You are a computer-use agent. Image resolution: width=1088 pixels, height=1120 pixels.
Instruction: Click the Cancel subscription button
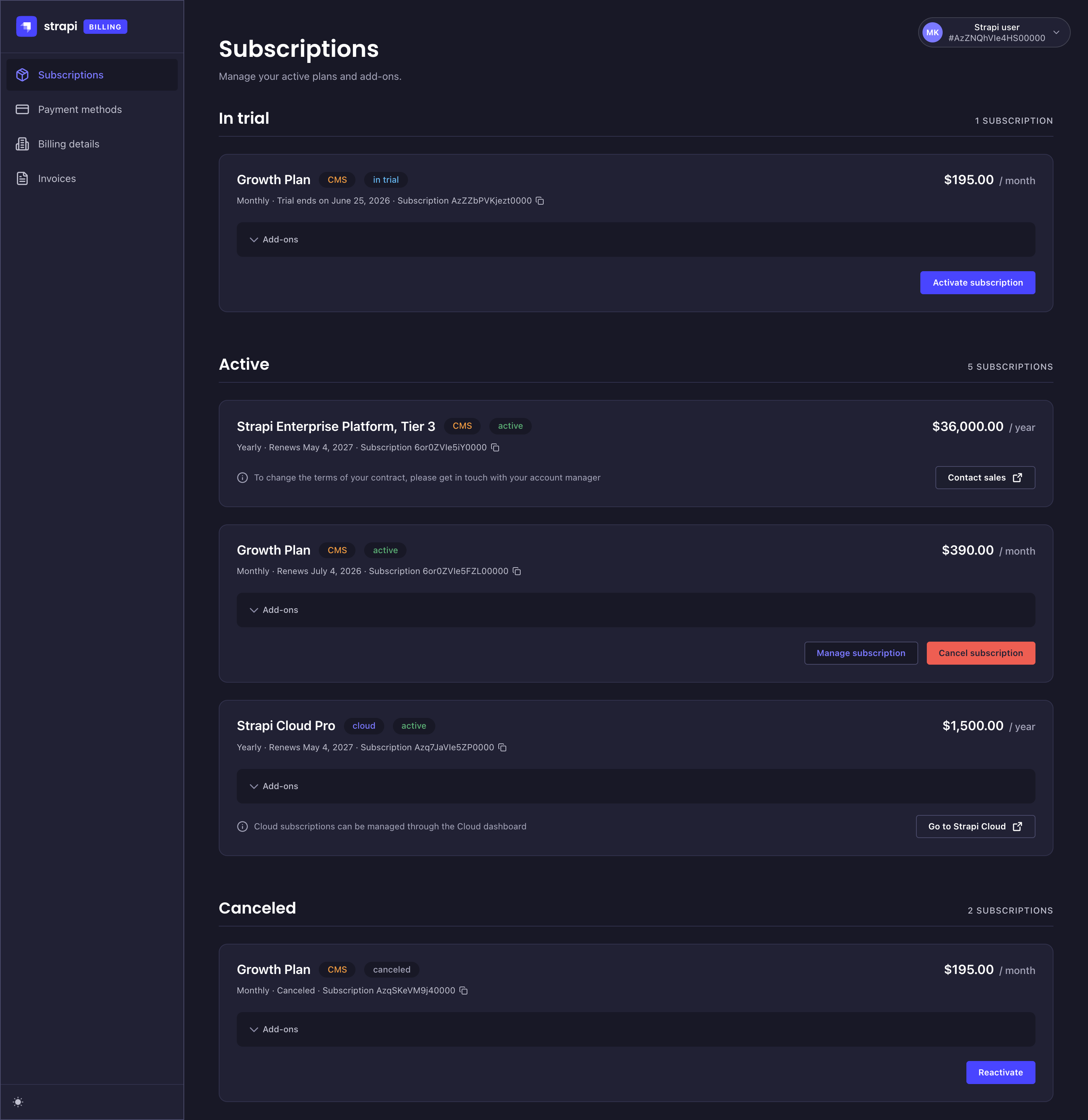[980, 653]
